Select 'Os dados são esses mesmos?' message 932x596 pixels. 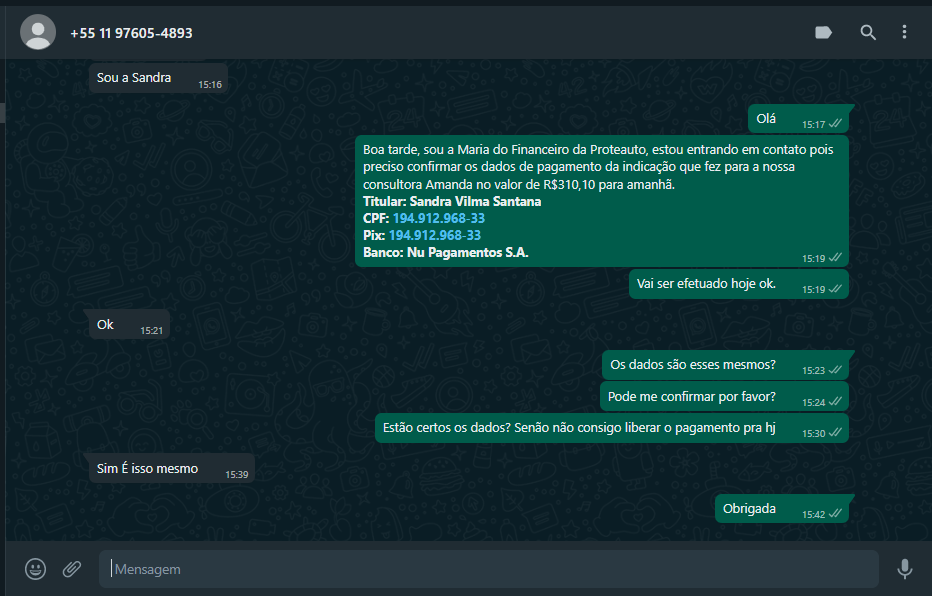[693, 365]
